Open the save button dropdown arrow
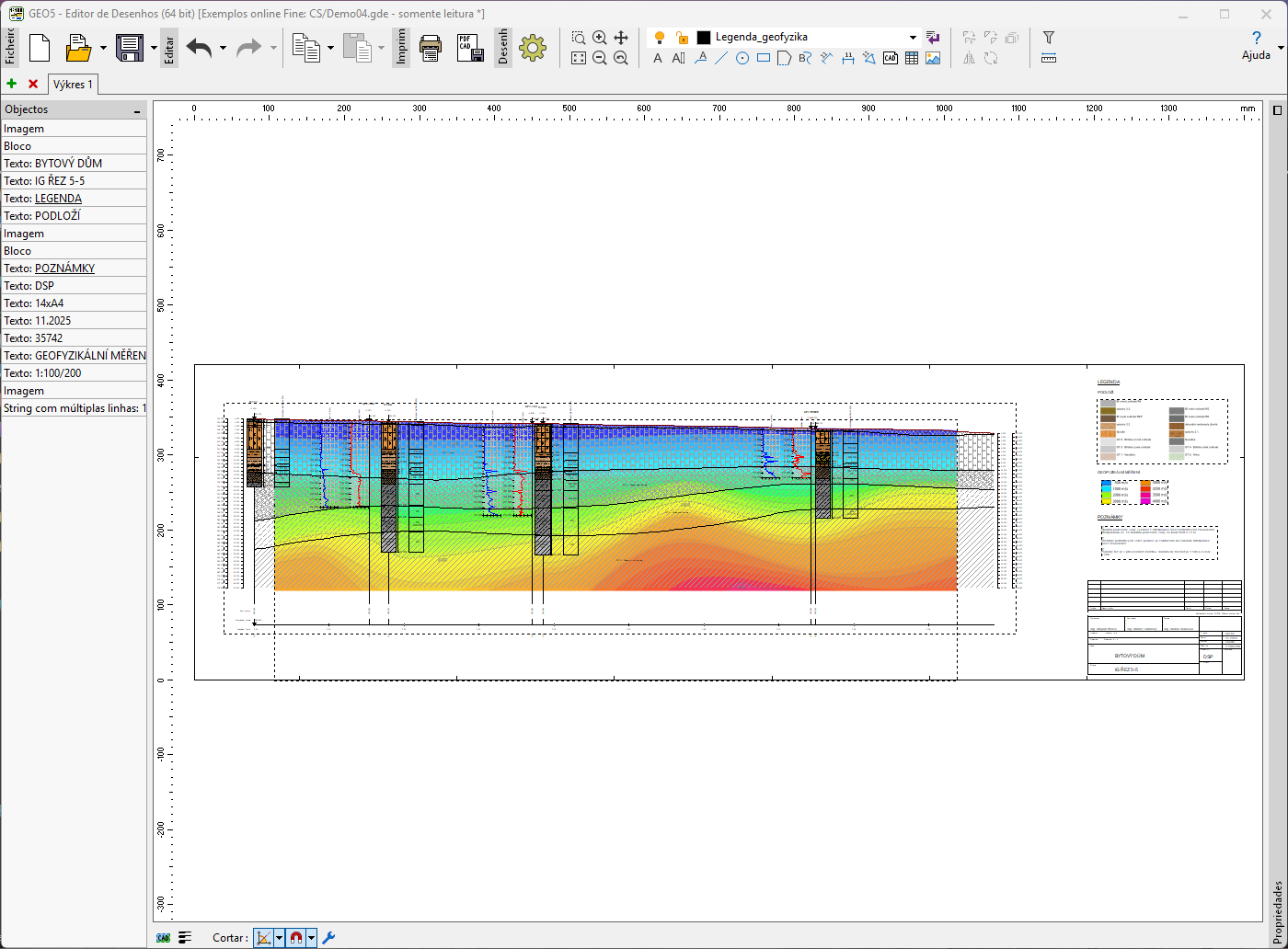 click(154, 48)
